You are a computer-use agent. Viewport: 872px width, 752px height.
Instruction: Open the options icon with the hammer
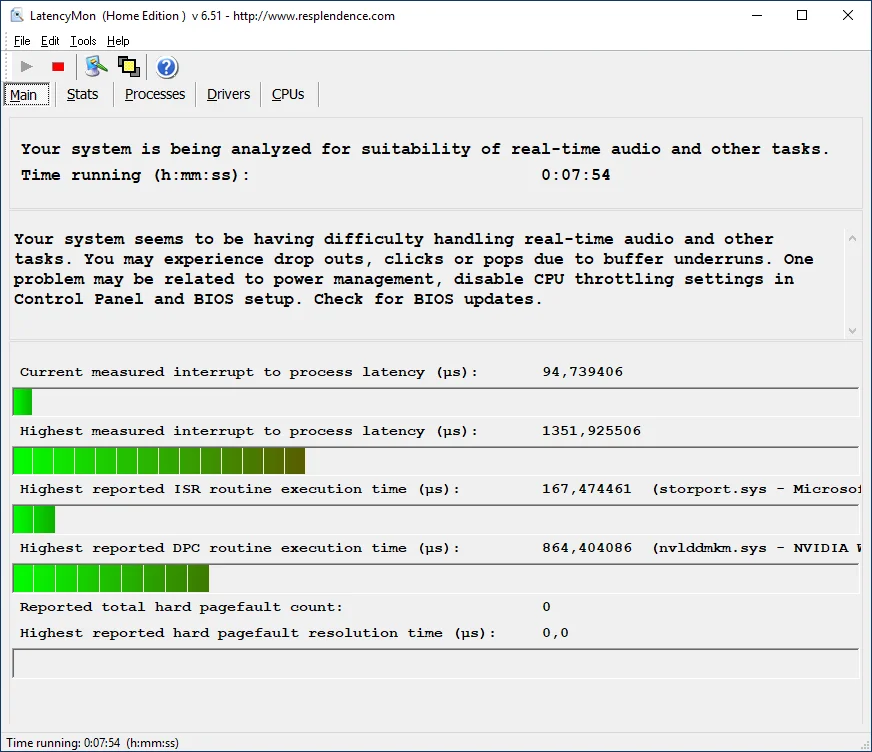coord(96,67)
